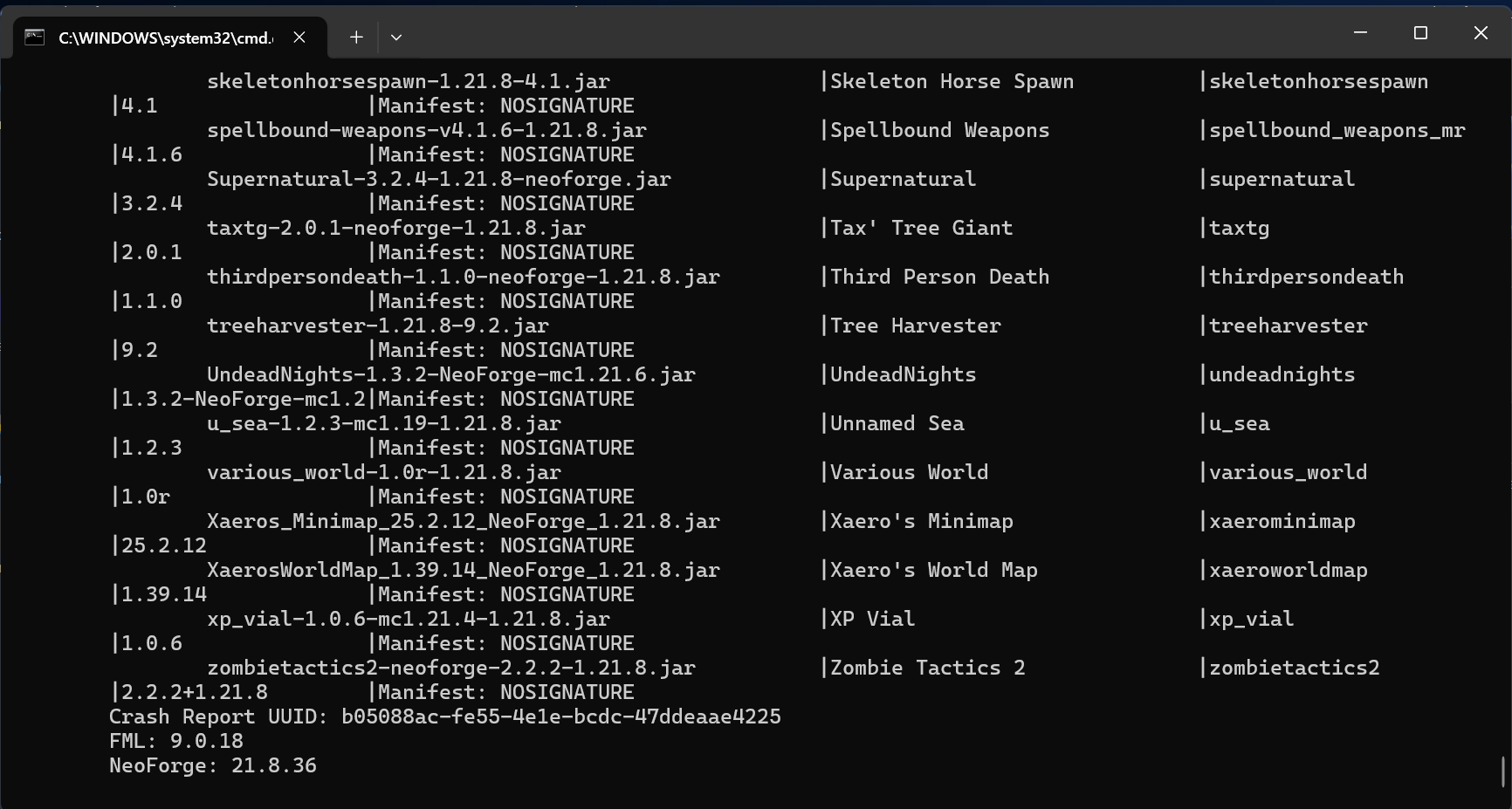Click the UndeadNights-1.3.2-NeoForge-mc1.21.6.jar filename

coord(451,374)
